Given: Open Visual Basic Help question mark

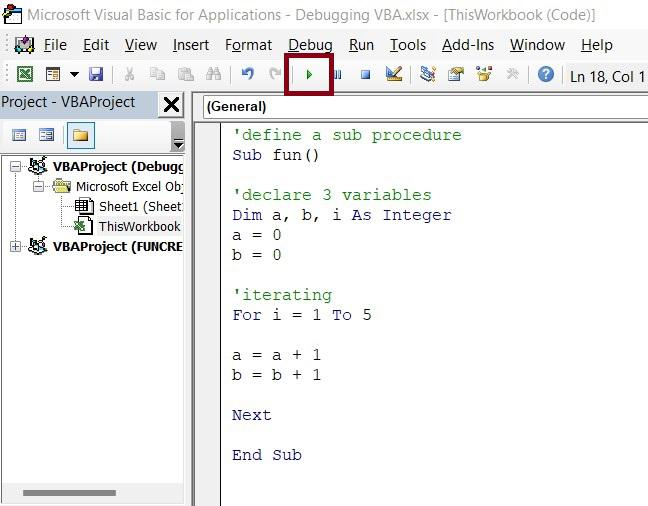Looking at the screenshot, I should 546,74.
